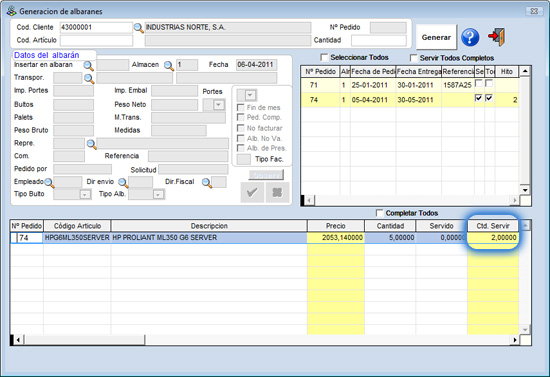Click the Dir envio search magnifier icon
This screenshot has height=377, width=550.
[123, 182]
